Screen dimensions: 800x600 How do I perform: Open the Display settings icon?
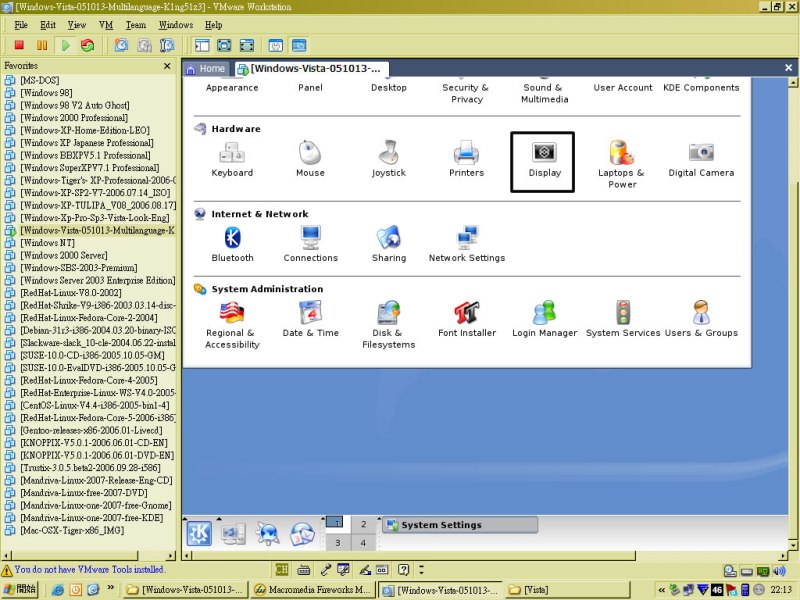543,162
